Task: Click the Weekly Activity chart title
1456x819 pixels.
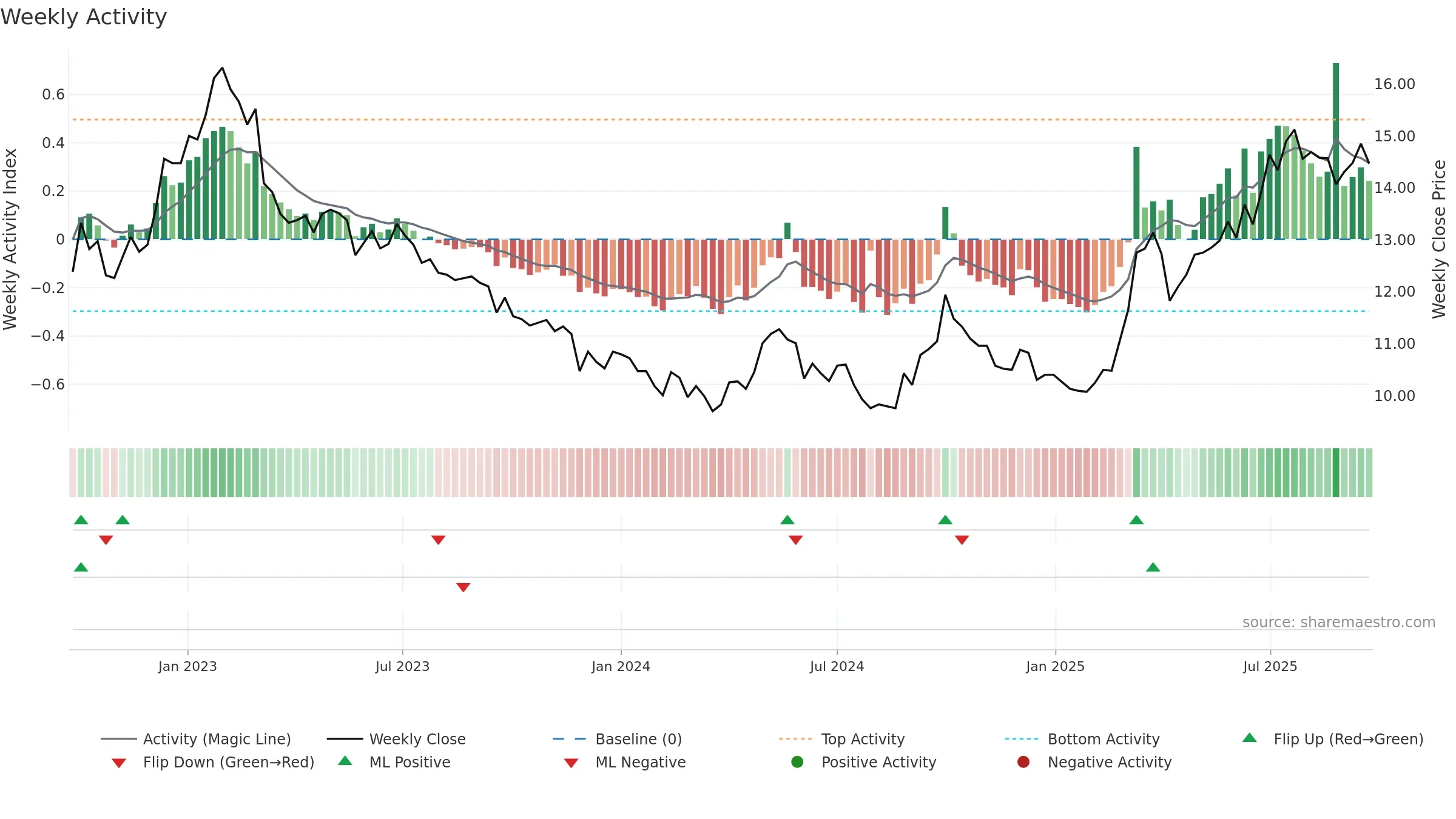Action: (84, 17)
